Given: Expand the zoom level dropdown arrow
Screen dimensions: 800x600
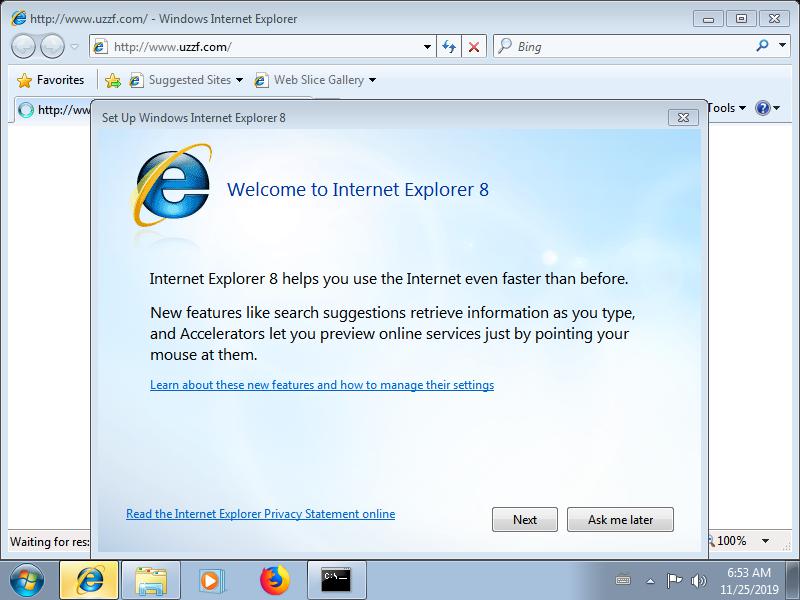Looking at the screenshot, I should click(765, 541).
